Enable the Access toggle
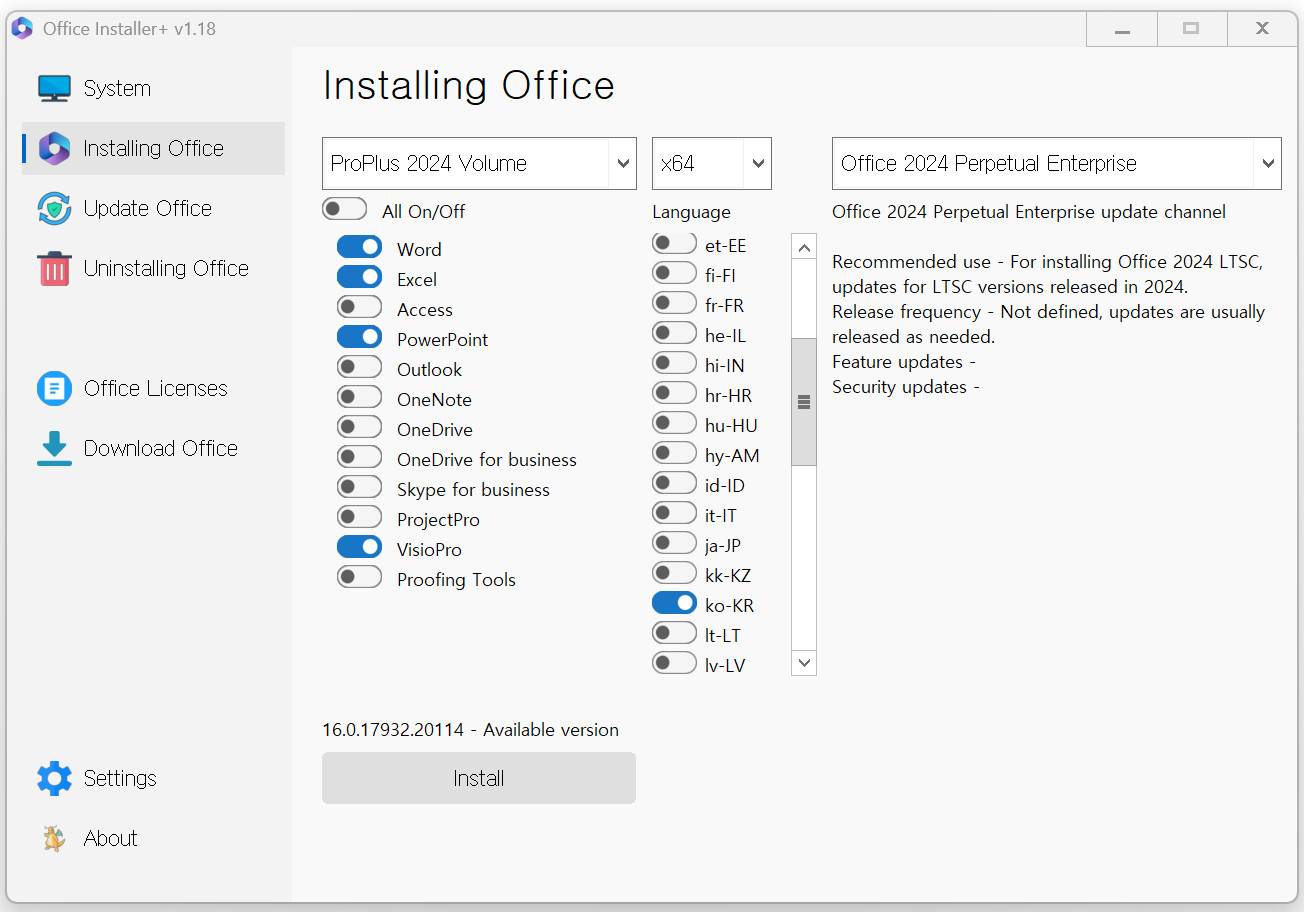This screenshot has height=912, width=1304. 359,306
